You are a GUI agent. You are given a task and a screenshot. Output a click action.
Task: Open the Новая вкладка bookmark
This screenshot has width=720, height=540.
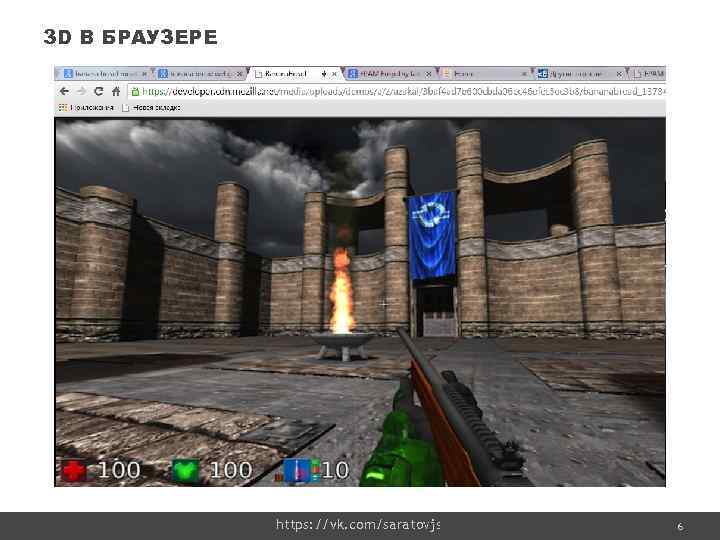(152, 107)
